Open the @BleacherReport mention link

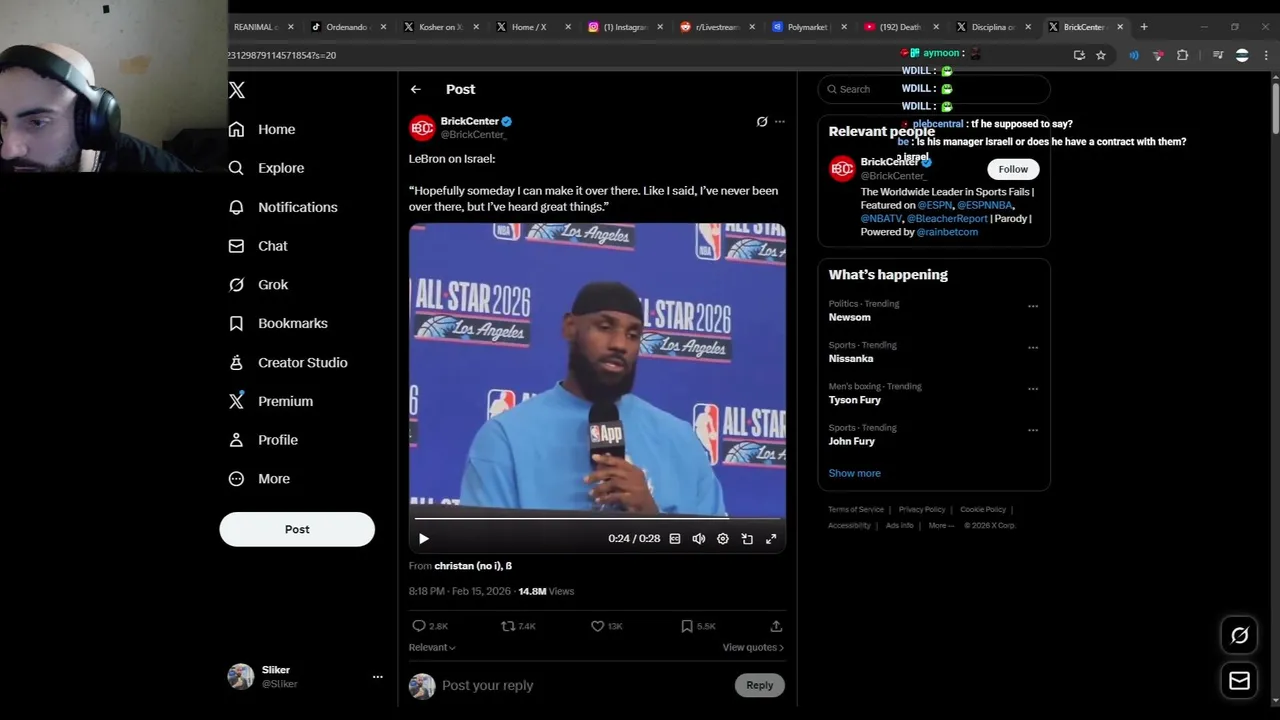coord(947,218)
